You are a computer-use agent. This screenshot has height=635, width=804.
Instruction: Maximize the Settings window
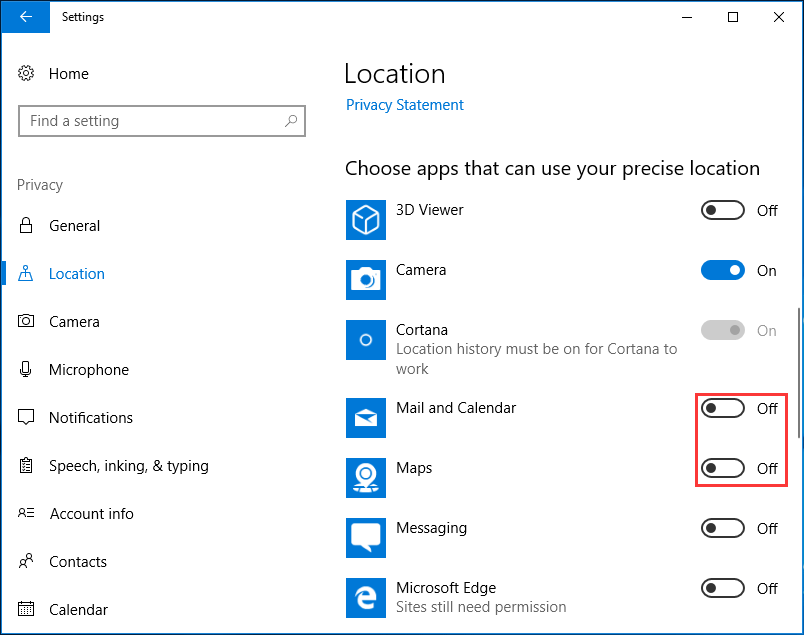click(x=733, y=17)
